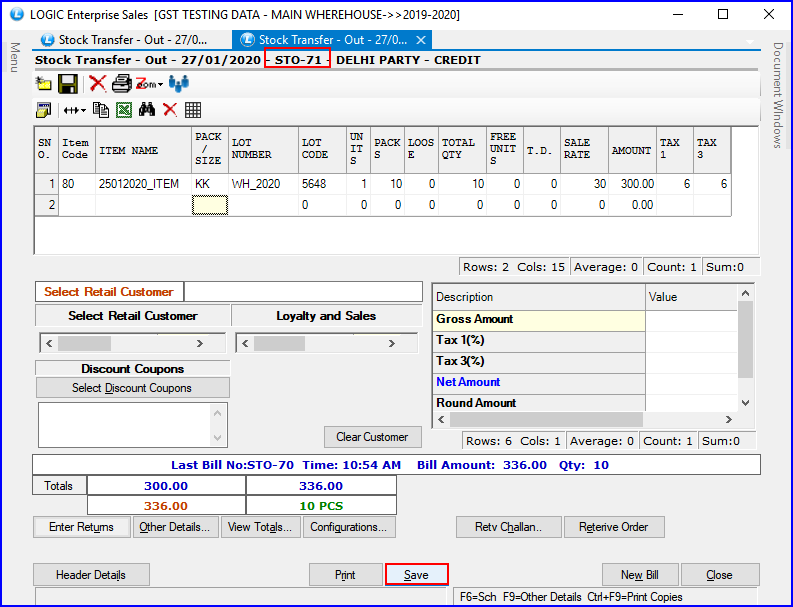Click the Clear Customer button

[x=372, y=437]
